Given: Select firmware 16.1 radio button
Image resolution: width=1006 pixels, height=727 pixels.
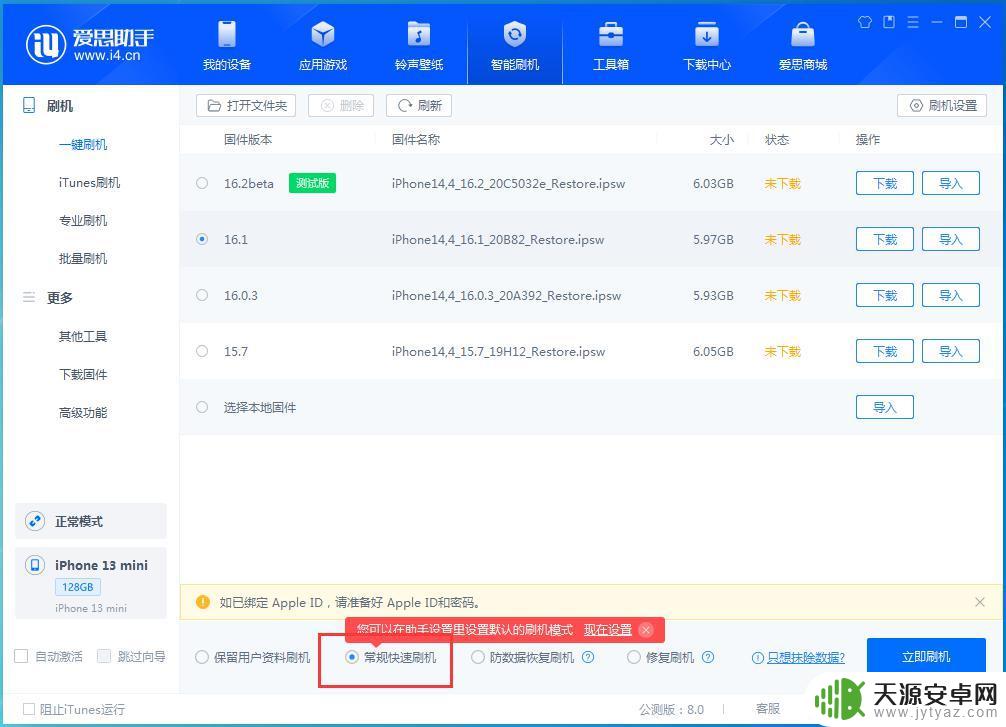Looking at the screenshot, I should tap(202, 239).
